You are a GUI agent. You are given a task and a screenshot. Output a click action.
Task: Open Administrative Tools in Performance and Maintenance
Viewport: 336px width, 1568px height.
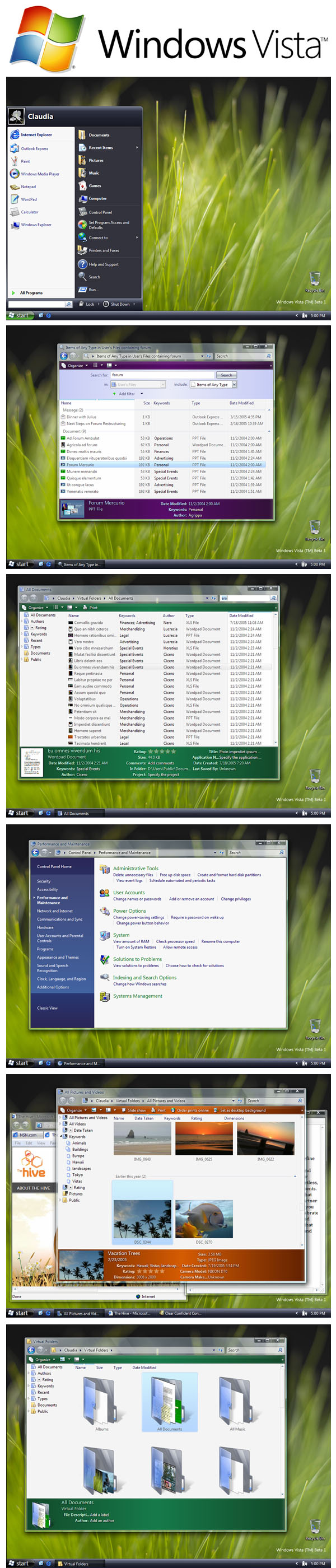coord(135,868)
